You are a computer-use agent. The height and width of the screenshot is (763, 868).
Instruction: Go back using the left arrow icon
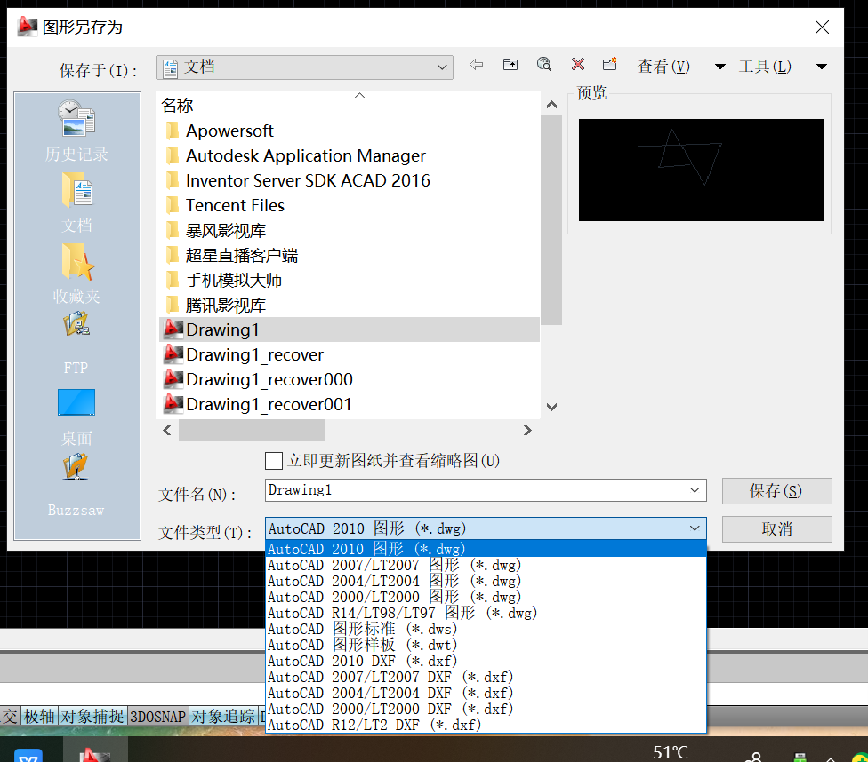476,65
